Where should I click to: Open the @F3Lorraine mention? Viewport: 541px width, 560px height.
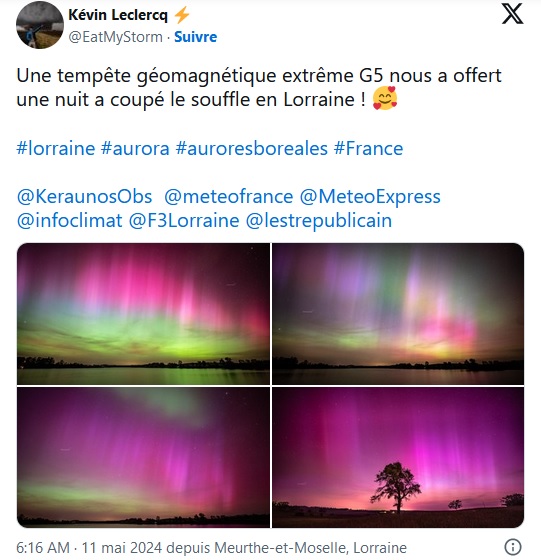[184, 221]
